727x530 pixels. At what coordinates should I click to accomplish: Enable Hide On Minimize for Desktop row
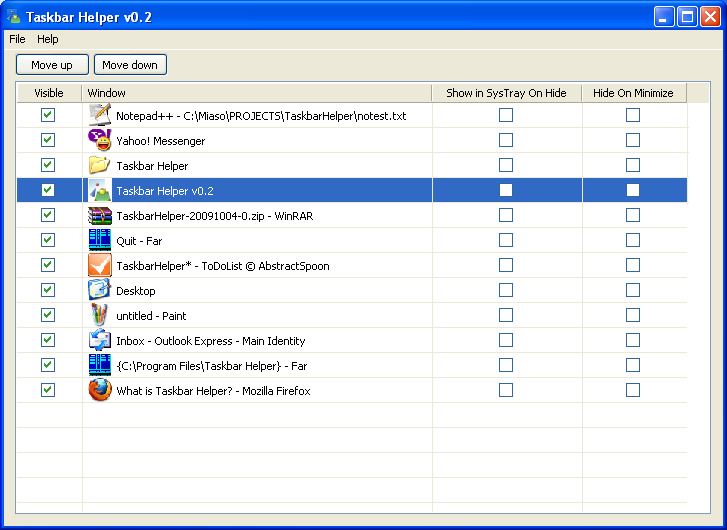click(x=633, y=290)
